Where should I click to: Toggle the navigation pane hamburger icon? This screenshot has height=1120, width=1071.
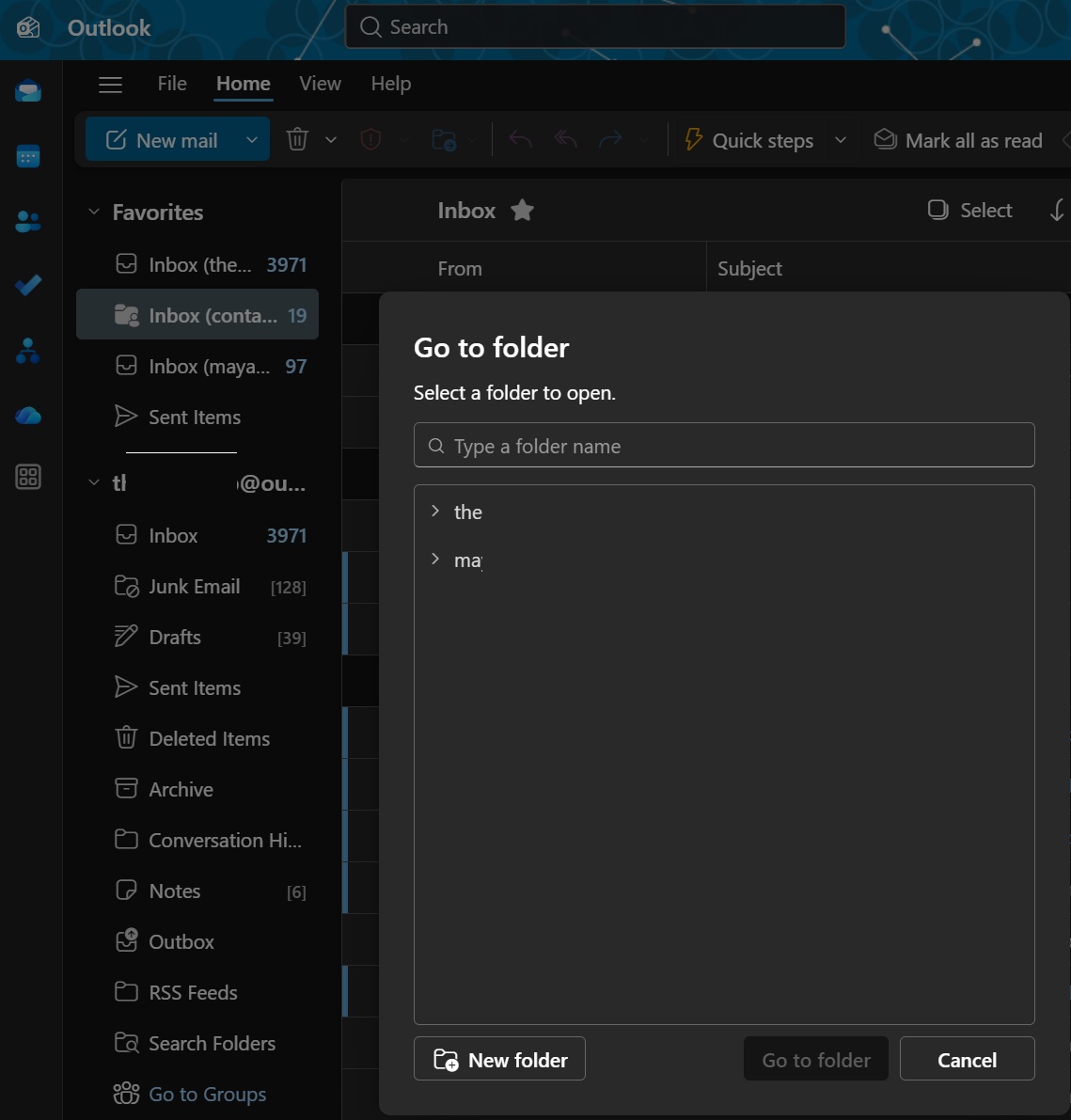110,85
